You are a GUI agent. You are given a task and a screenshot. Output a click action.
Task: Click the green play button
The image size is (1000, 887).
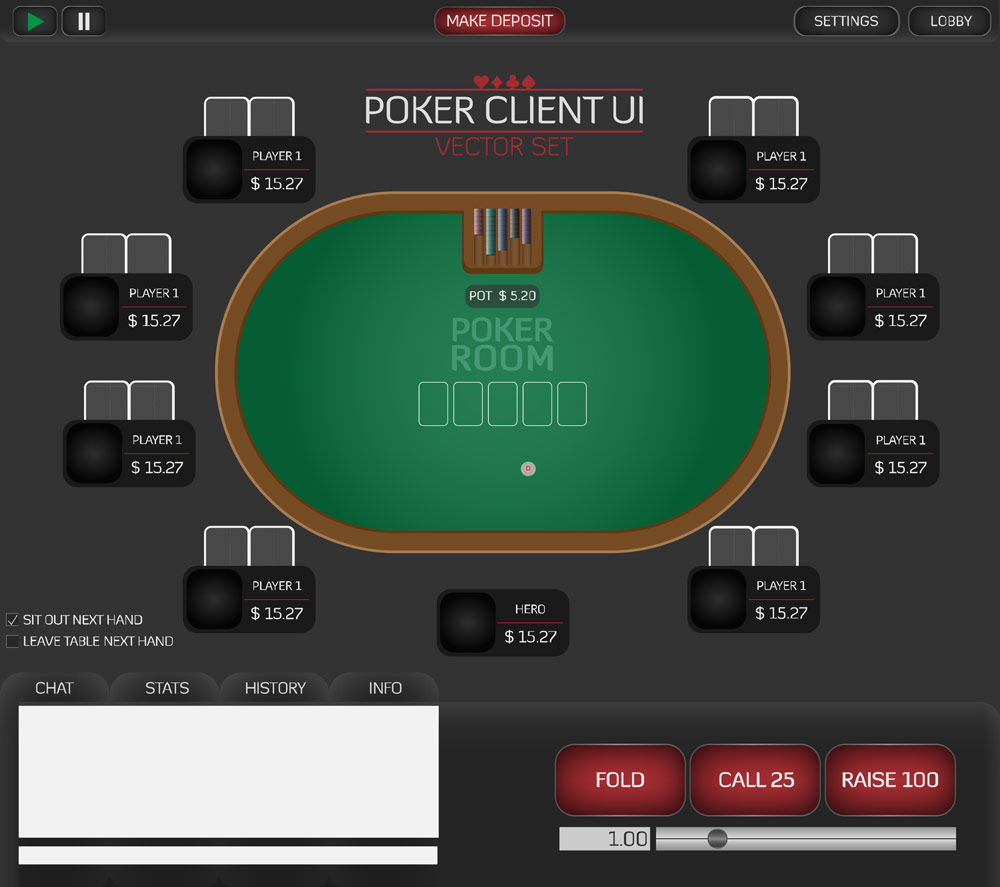(35, 22)
